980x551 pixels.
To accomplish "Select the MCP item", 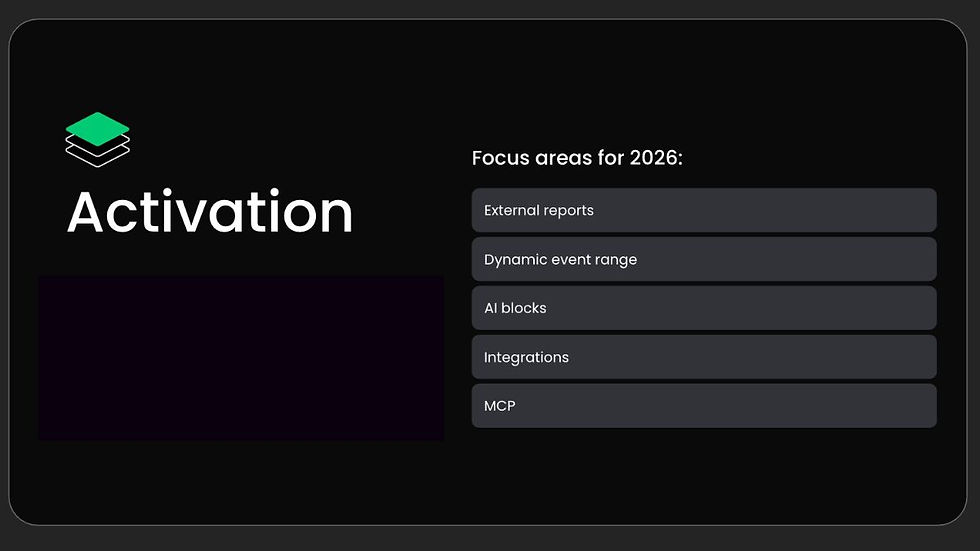I will coord(704,406).
